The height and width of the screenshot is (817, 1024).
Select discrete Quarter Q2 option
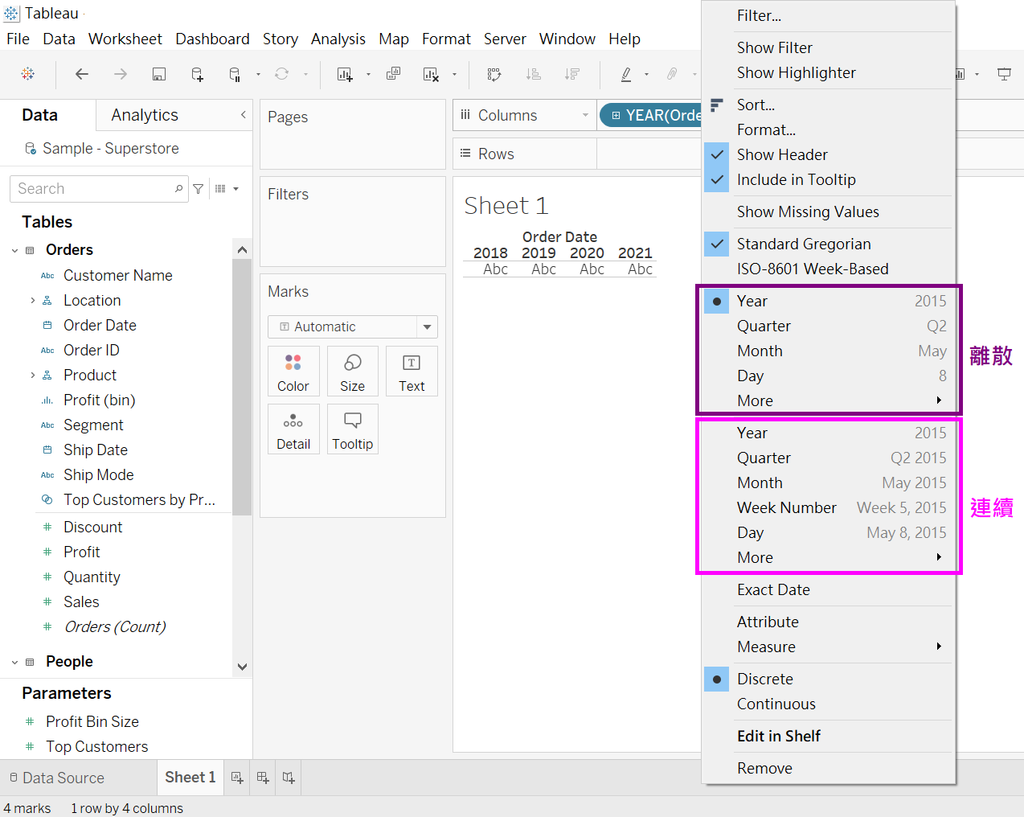828,326
